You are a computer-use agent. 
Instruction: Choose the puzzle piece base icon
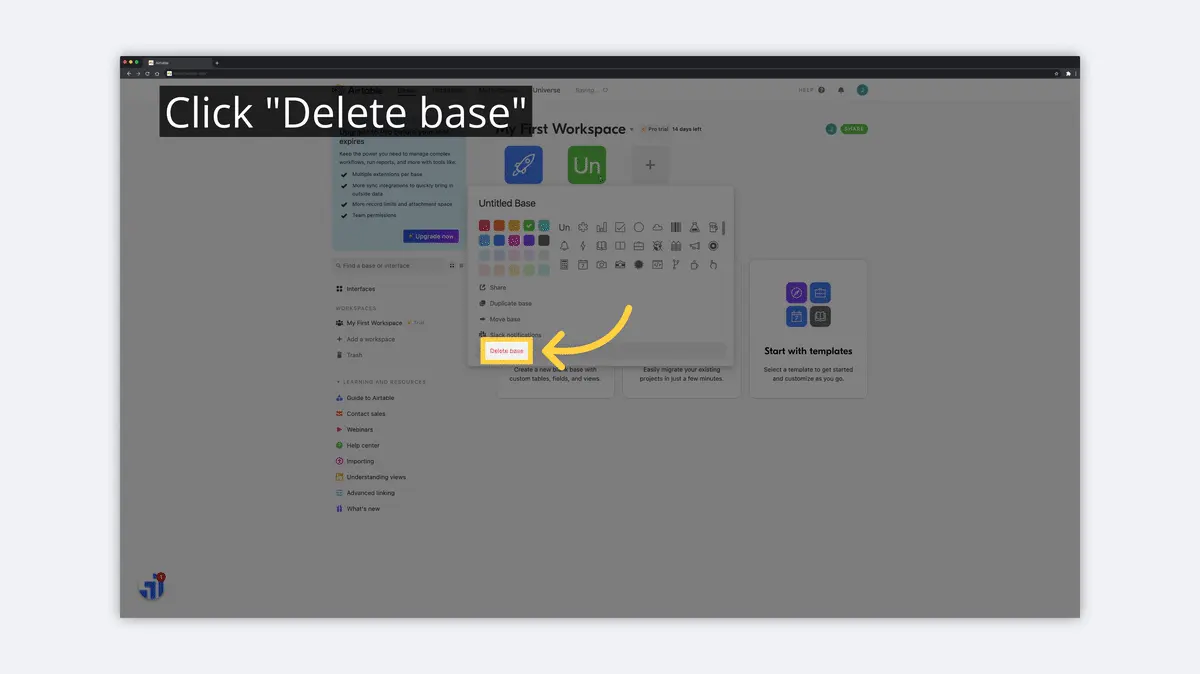pos(583,227)
